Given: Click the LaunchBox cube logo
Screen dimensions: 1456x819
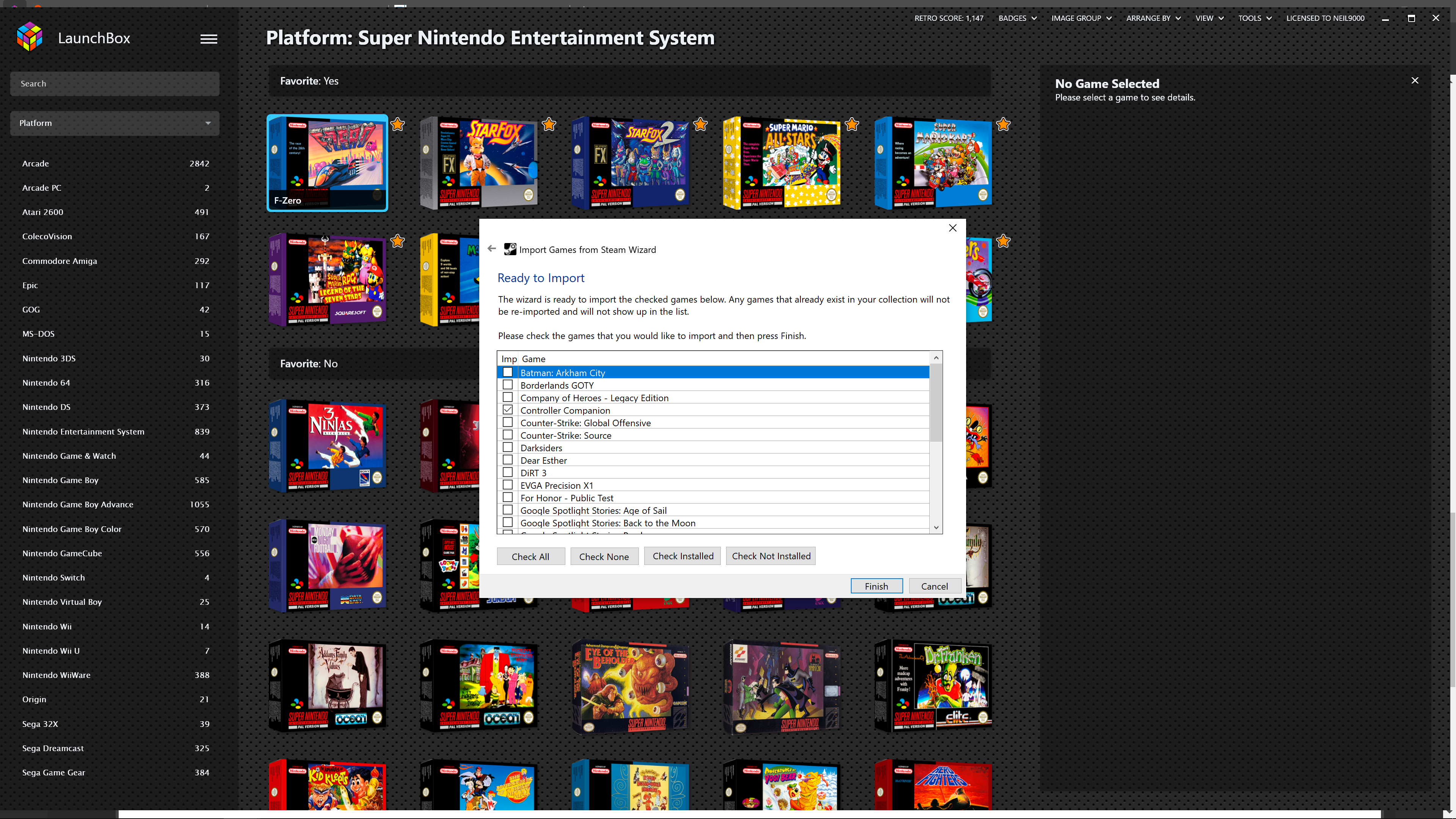Looking at the screenshot, I should (30, 37).
